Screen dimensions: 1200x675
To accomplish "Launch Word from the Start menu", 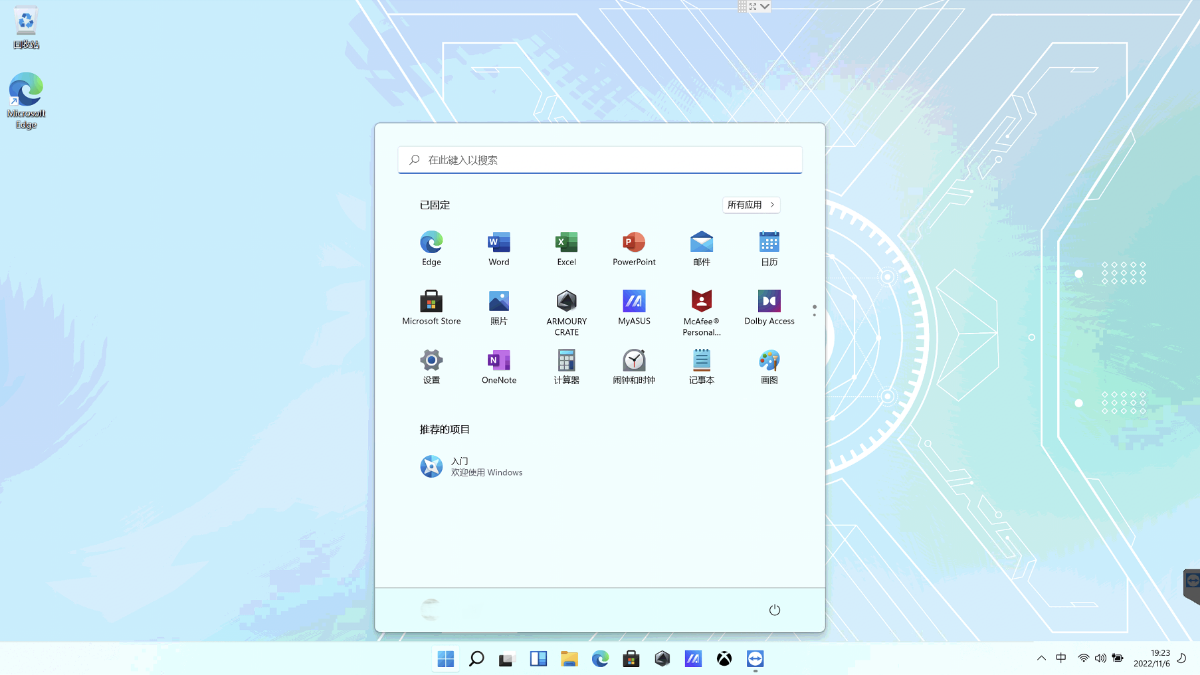I will click(x=499, y=248).
